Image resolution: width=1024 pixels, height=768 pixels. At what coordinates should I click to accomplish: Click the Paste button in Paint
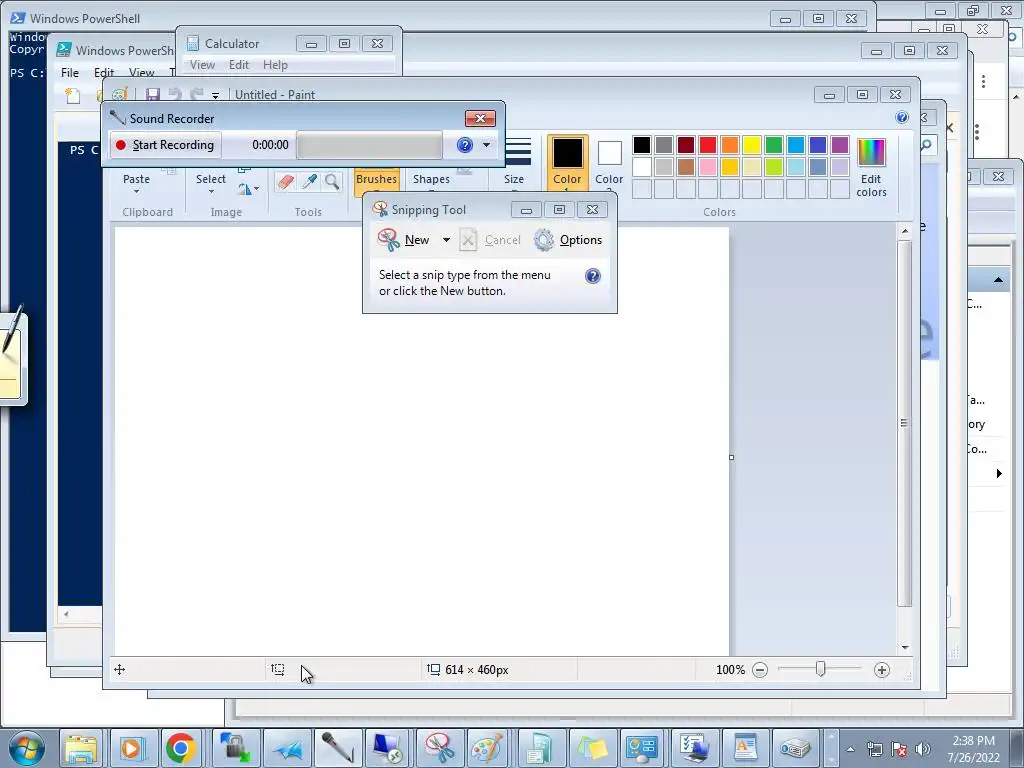point(136,178)
